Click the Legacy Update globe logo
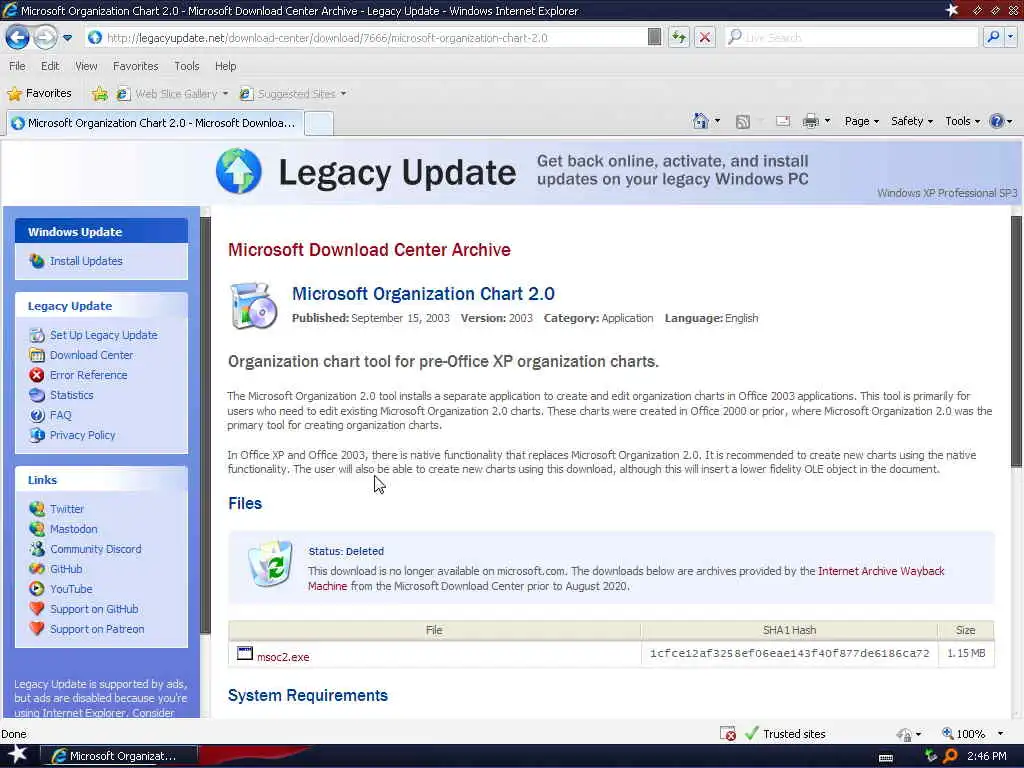This screenshot has width=1024, height=768. coord(239,171)
